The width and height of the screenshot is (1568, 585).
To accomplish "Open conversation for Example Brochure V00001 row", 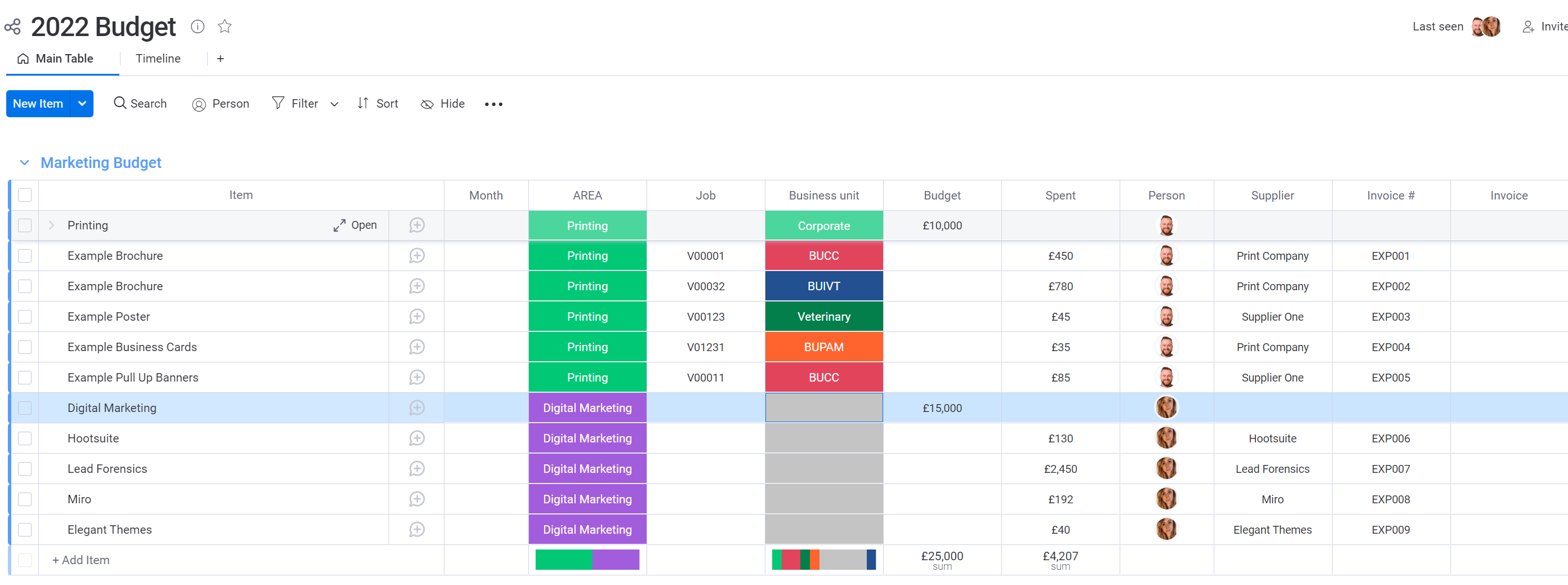I will pos(417,256).
